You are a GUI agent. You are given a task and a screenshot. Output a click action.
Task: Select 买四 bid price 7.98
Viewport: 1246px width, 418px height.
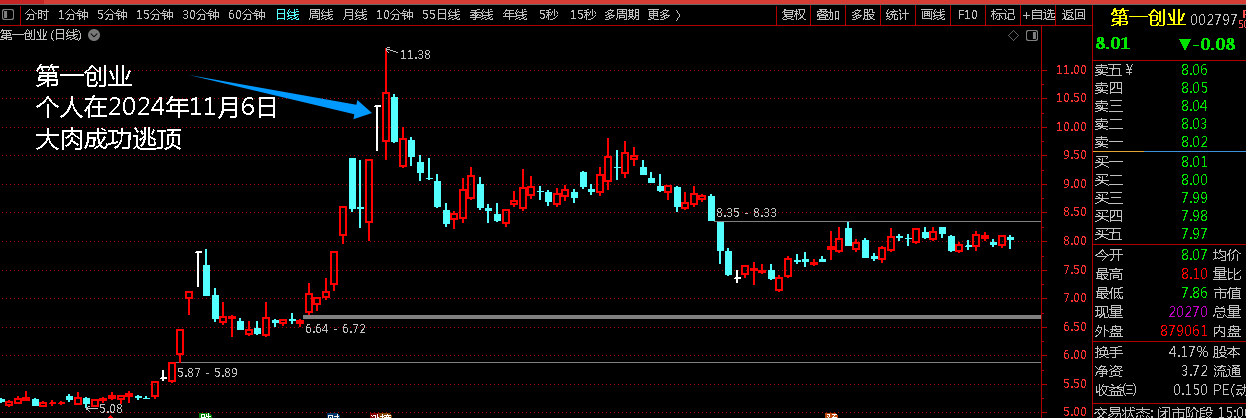click(x=1194, y=215)
